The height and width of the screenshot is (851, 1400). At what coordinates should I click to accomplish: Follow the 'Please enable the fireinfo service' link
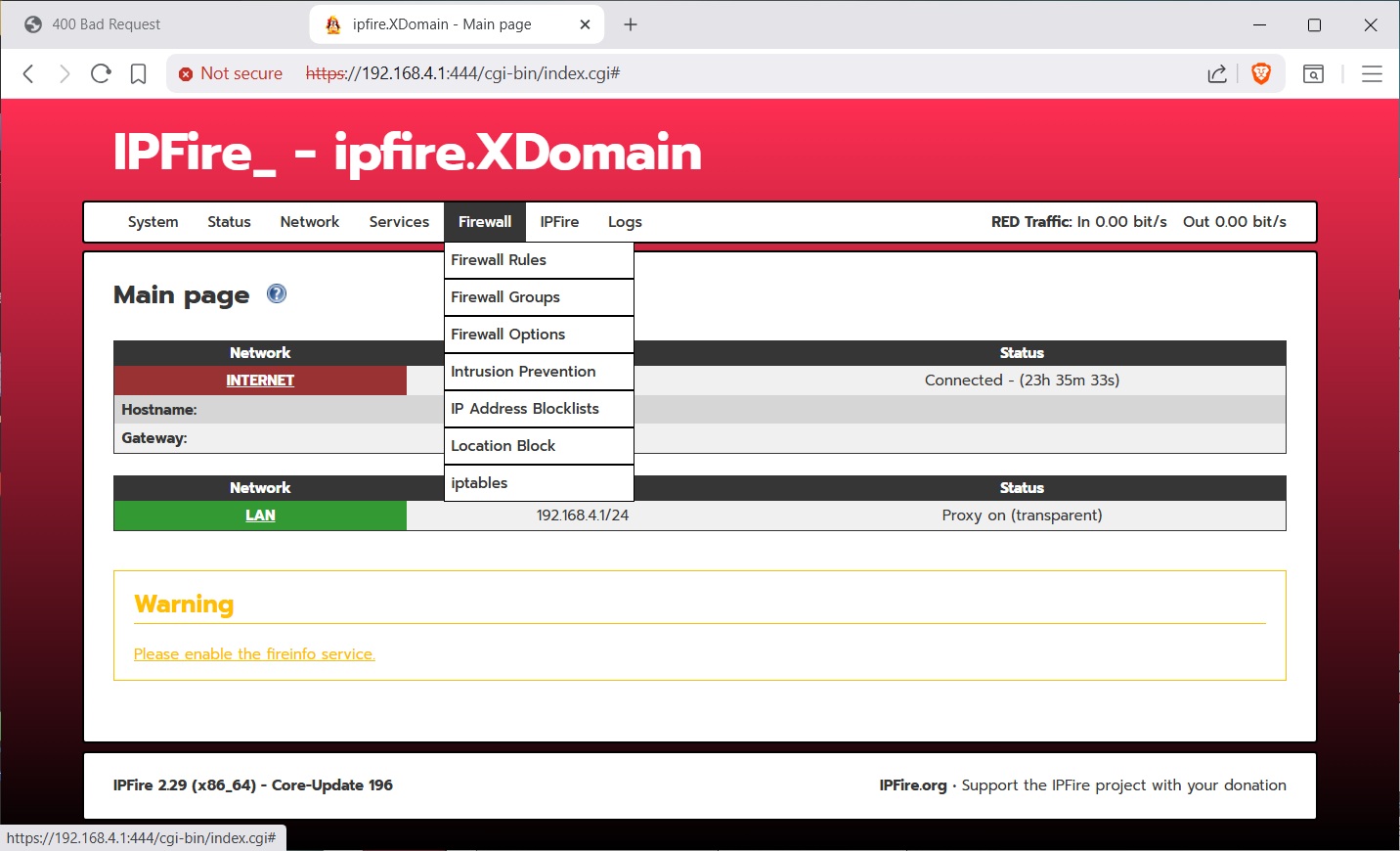pyautogui.click(x=254, y=654)
